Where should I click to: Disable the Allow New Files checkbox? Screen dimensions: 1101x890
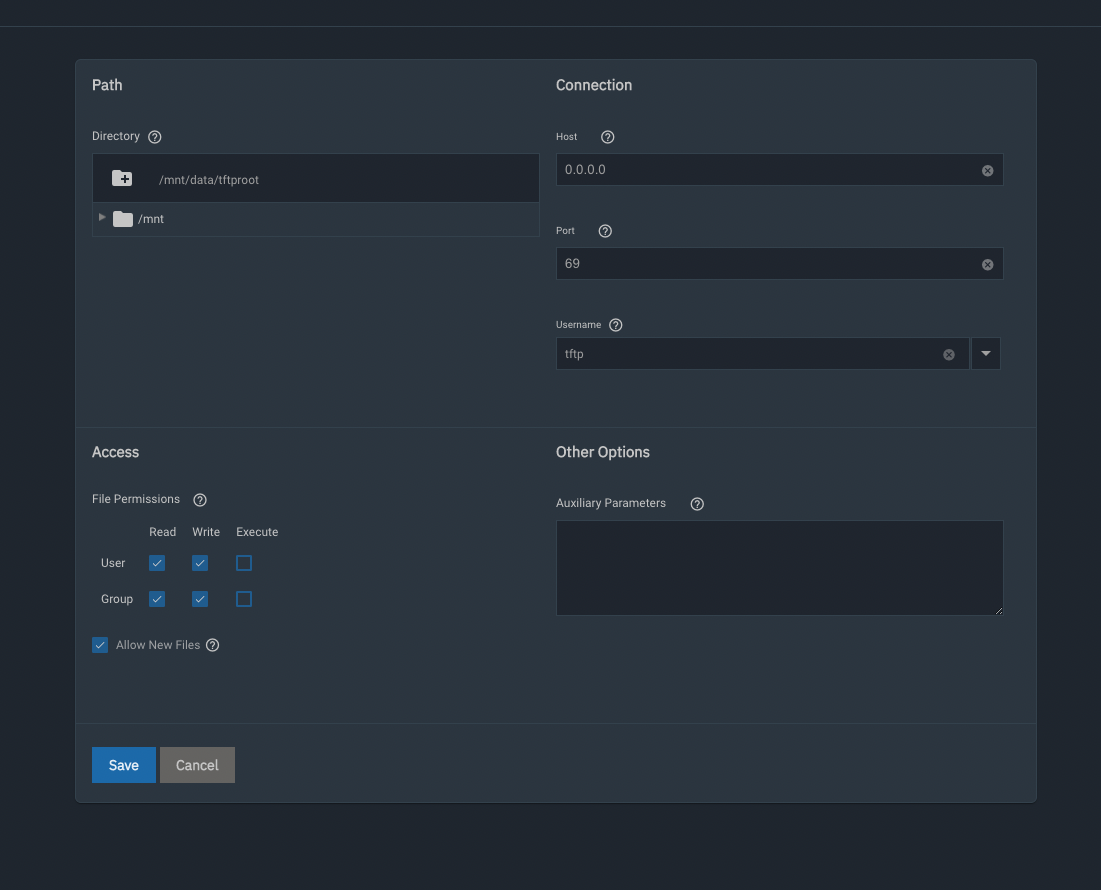[x=100, y=646]
